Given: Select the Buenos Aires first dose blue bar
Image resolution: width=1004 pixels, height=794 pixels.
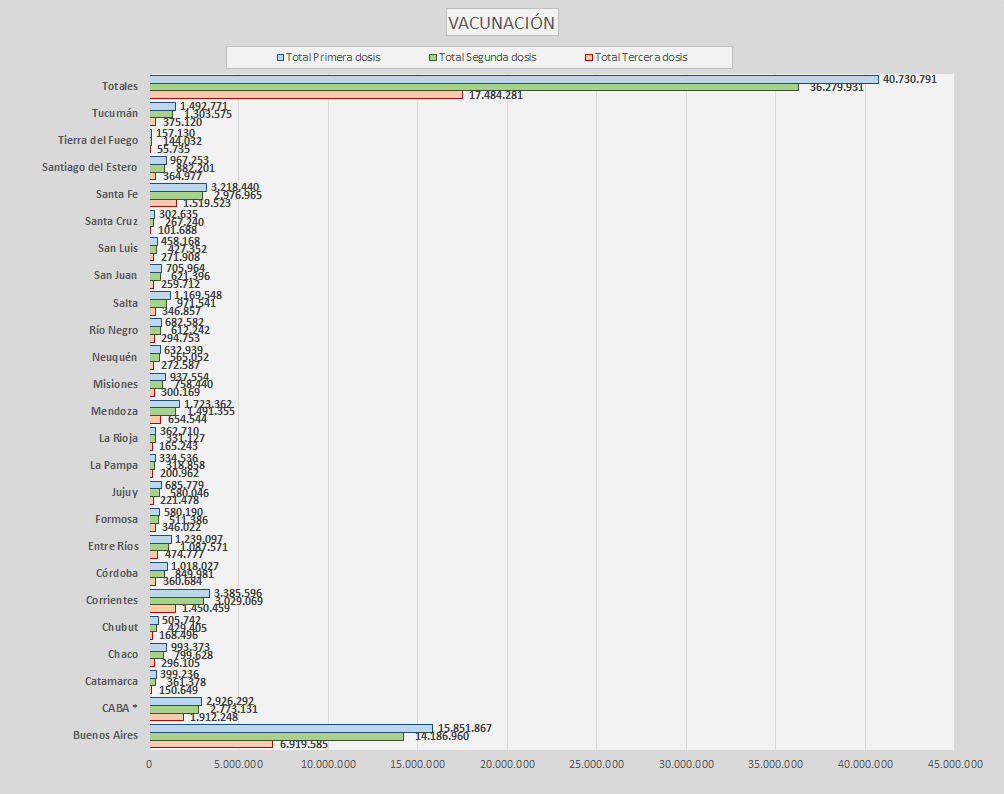Looking at the screenshot, I should pos(291,729).
